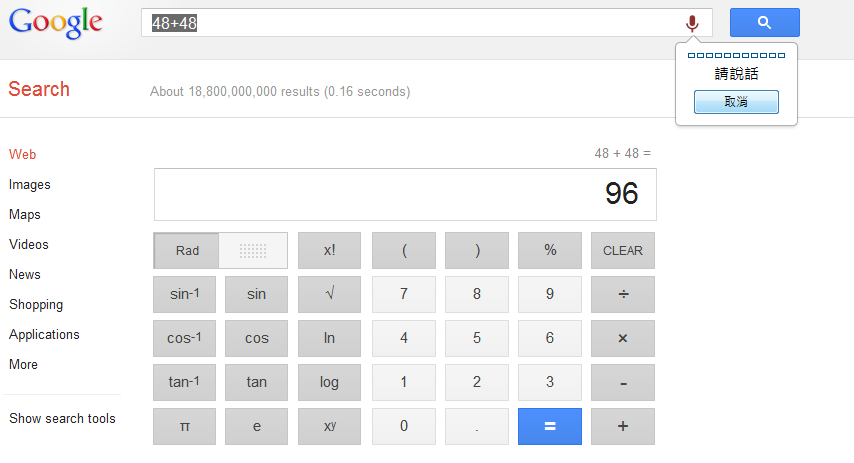Switch calculator to Rad mode
This screenshot has width=854, height=463.
point(187,250)
